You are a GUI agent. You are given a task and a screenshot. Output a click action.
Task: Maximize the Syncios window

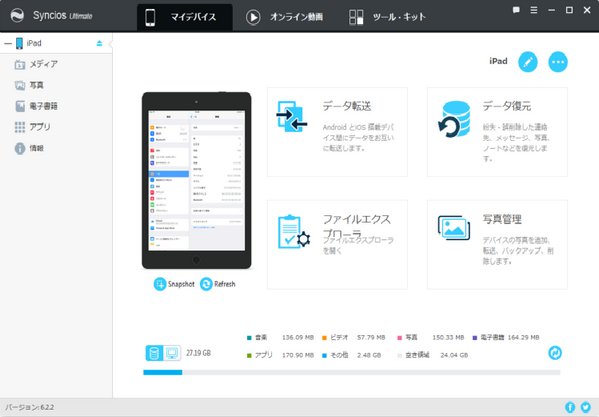(x=569, y=10)
